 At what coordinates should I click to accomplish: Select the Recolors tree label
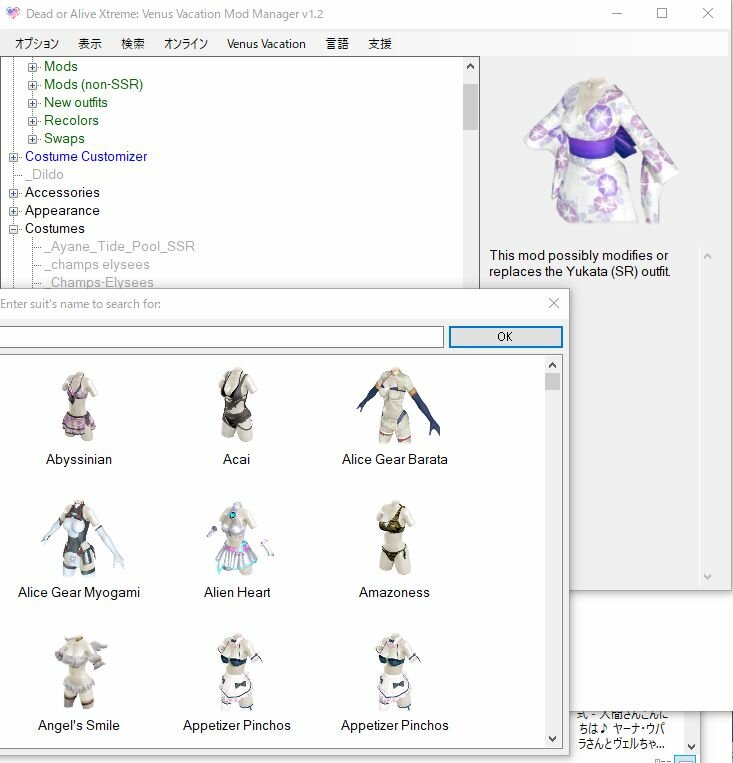point(72,120)
